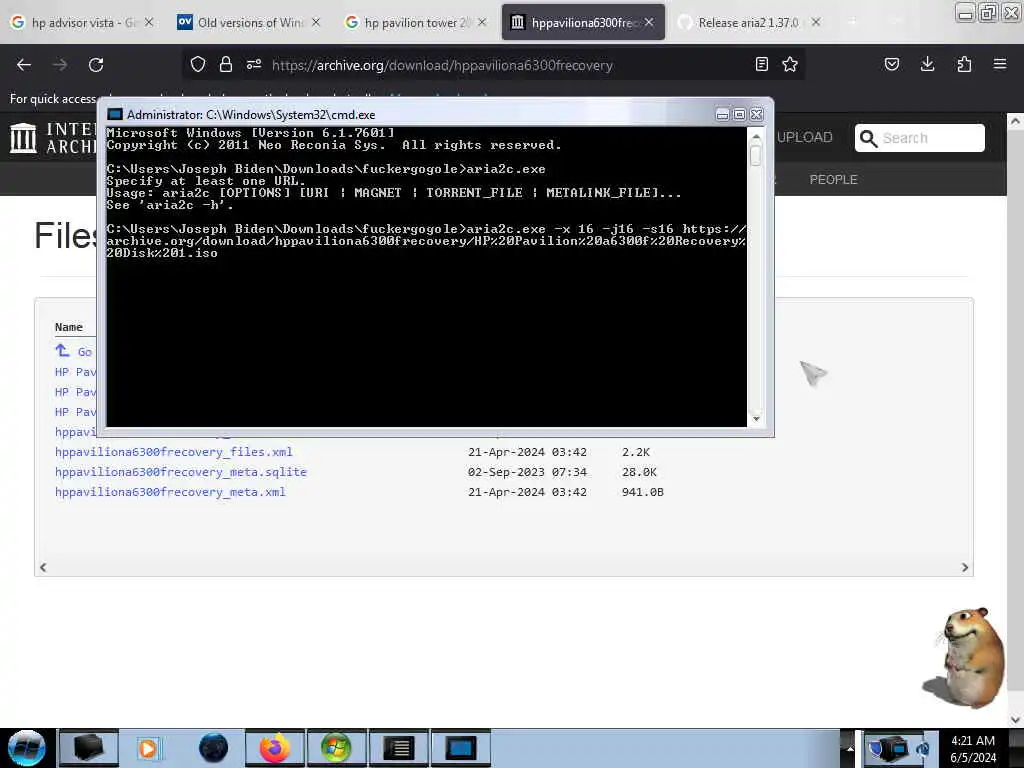Open site permissions icon in address bar
1024x768 pixels.
pos(254,64)
